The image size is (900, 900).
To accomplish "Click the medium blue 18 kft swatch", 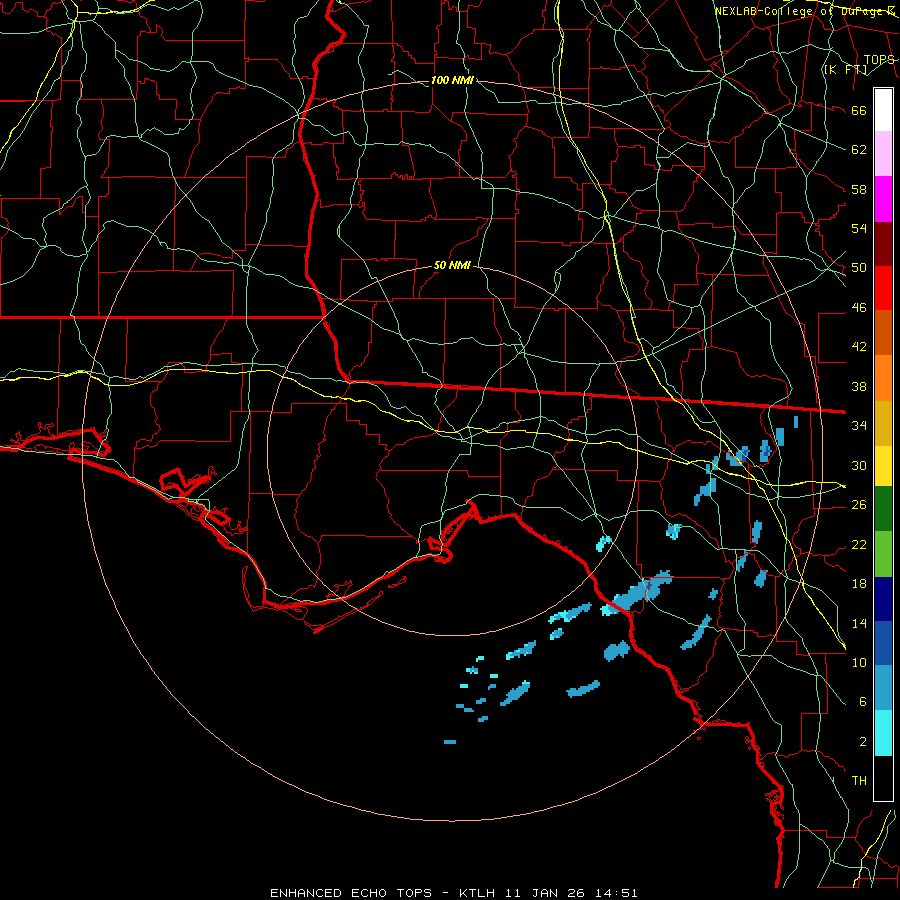I will click(883, 643).
